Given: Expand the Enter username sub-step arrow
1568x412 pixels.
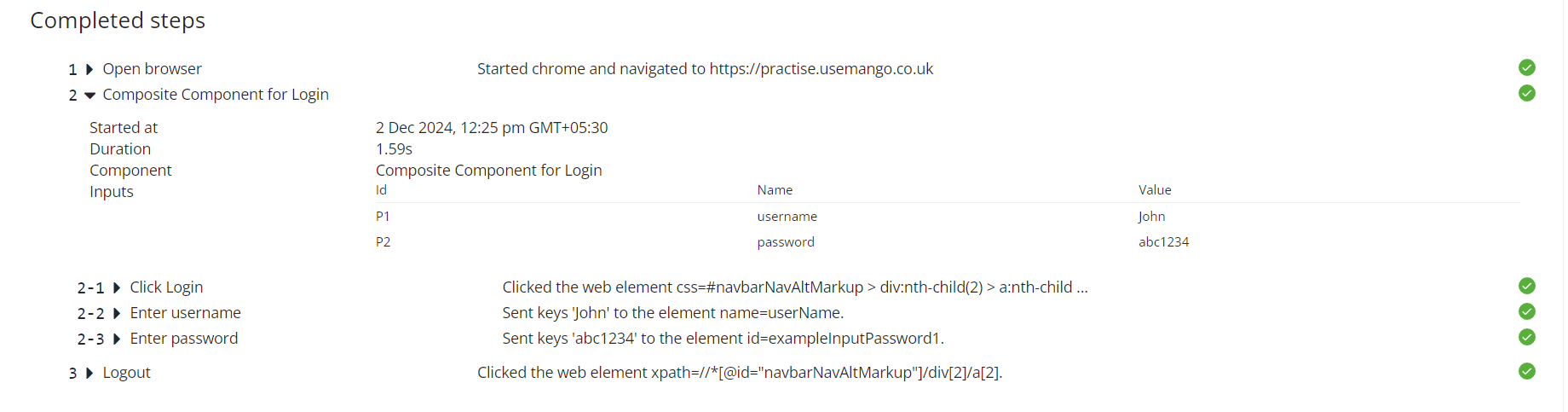Looking at the screenshot, I should pyautogui.click(x=116, y=313).
